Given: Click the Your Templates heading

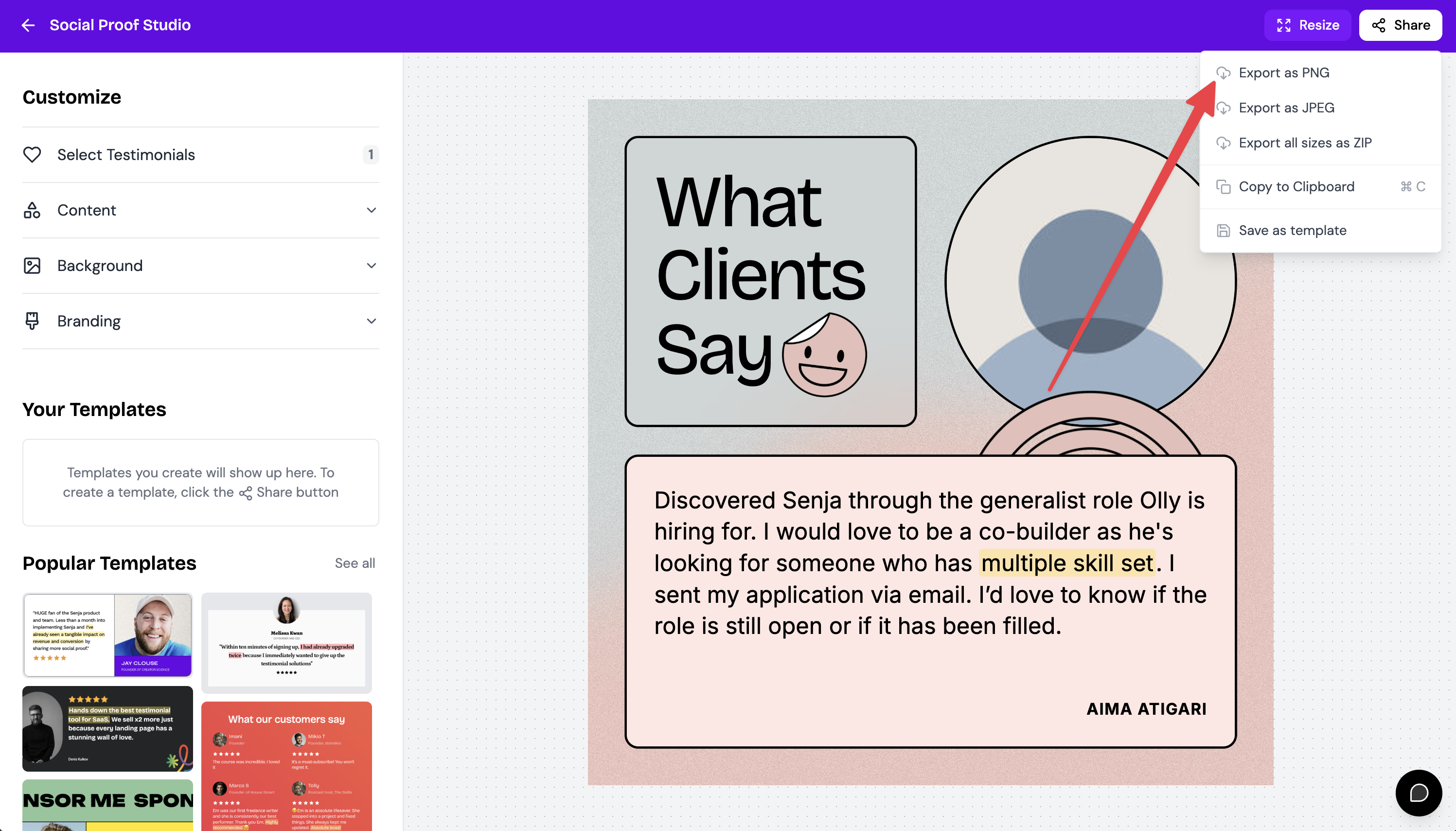Looking at the screenshot, I should (x=94, y=409).
